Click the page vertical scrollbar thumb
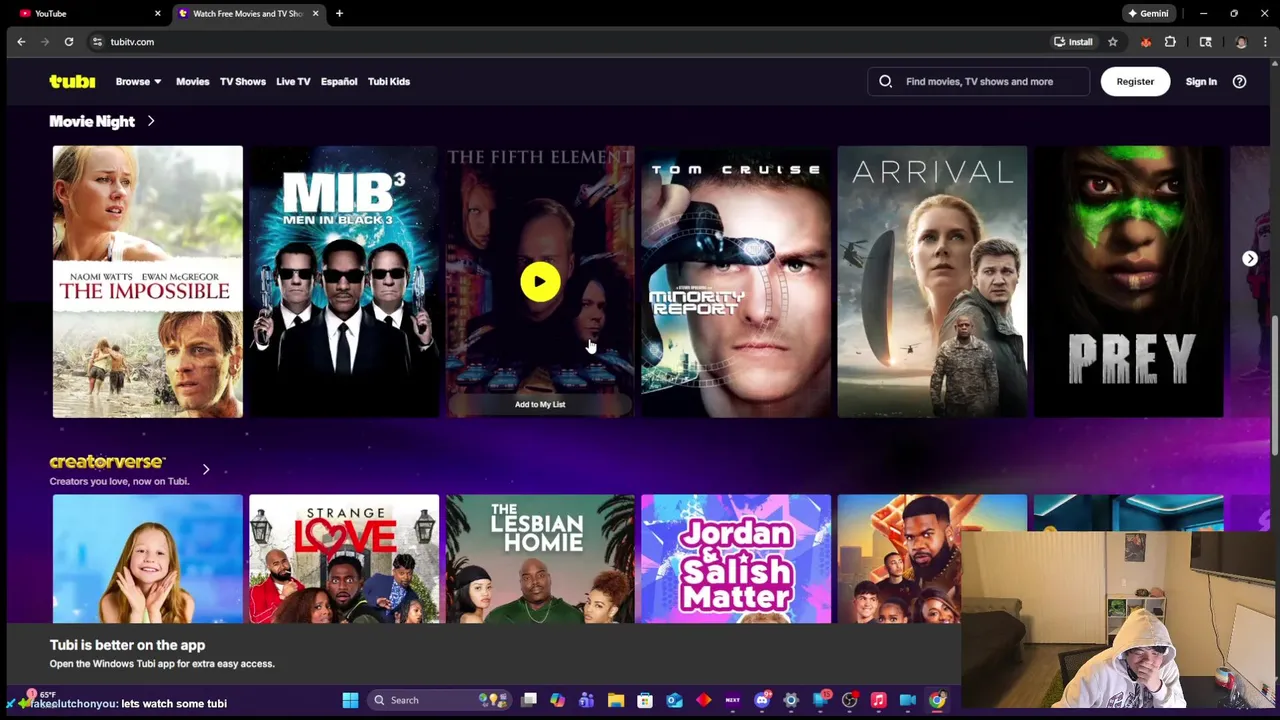This screenshot has width=1280, height=720. pyautogui.click(x=1274, y=388)
